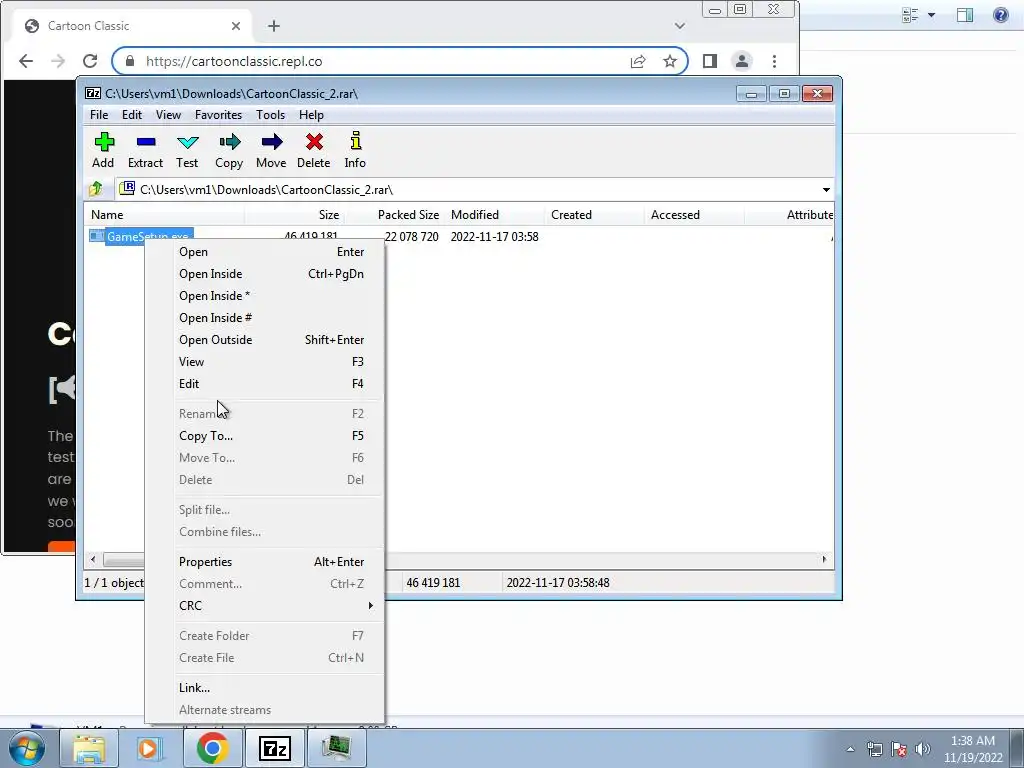Open the Info toolbar icon
1024x768 pixels.
point(355,150)
